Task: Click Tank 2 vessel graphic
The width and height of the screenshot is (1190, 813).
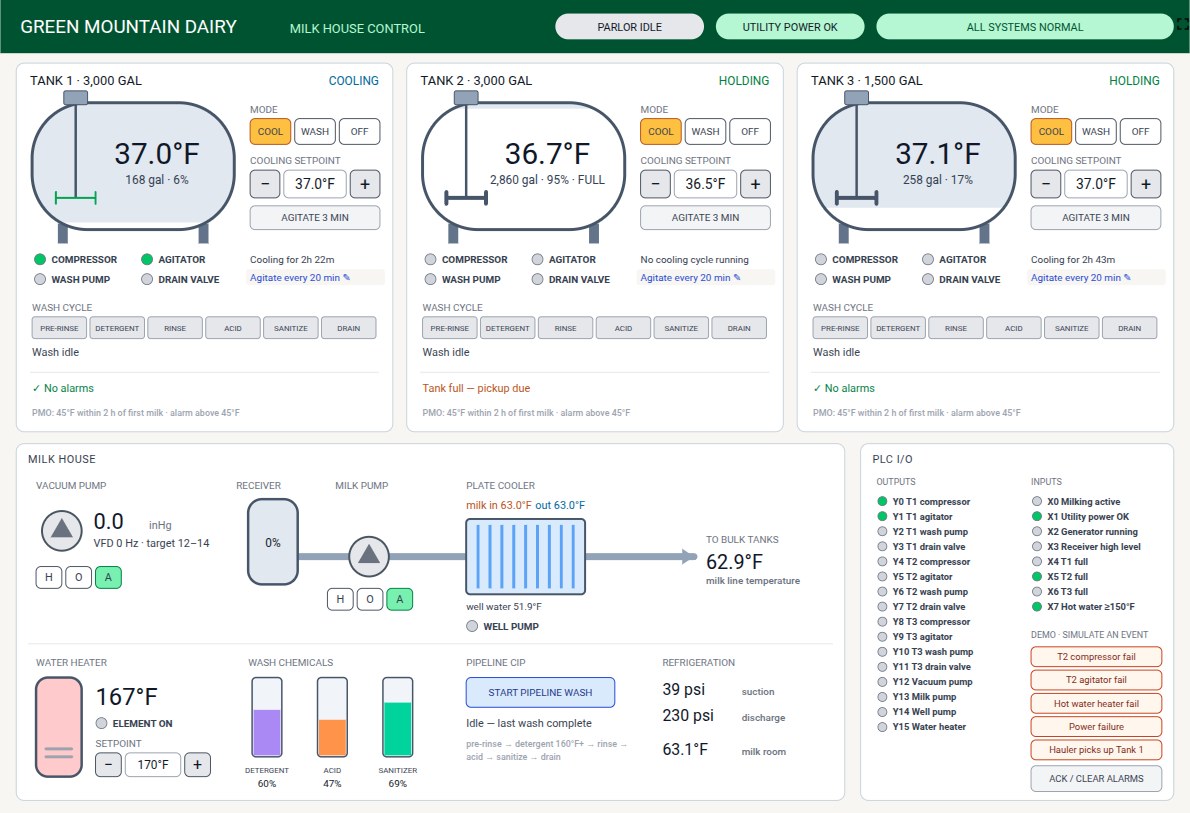Action: (524, 166)
